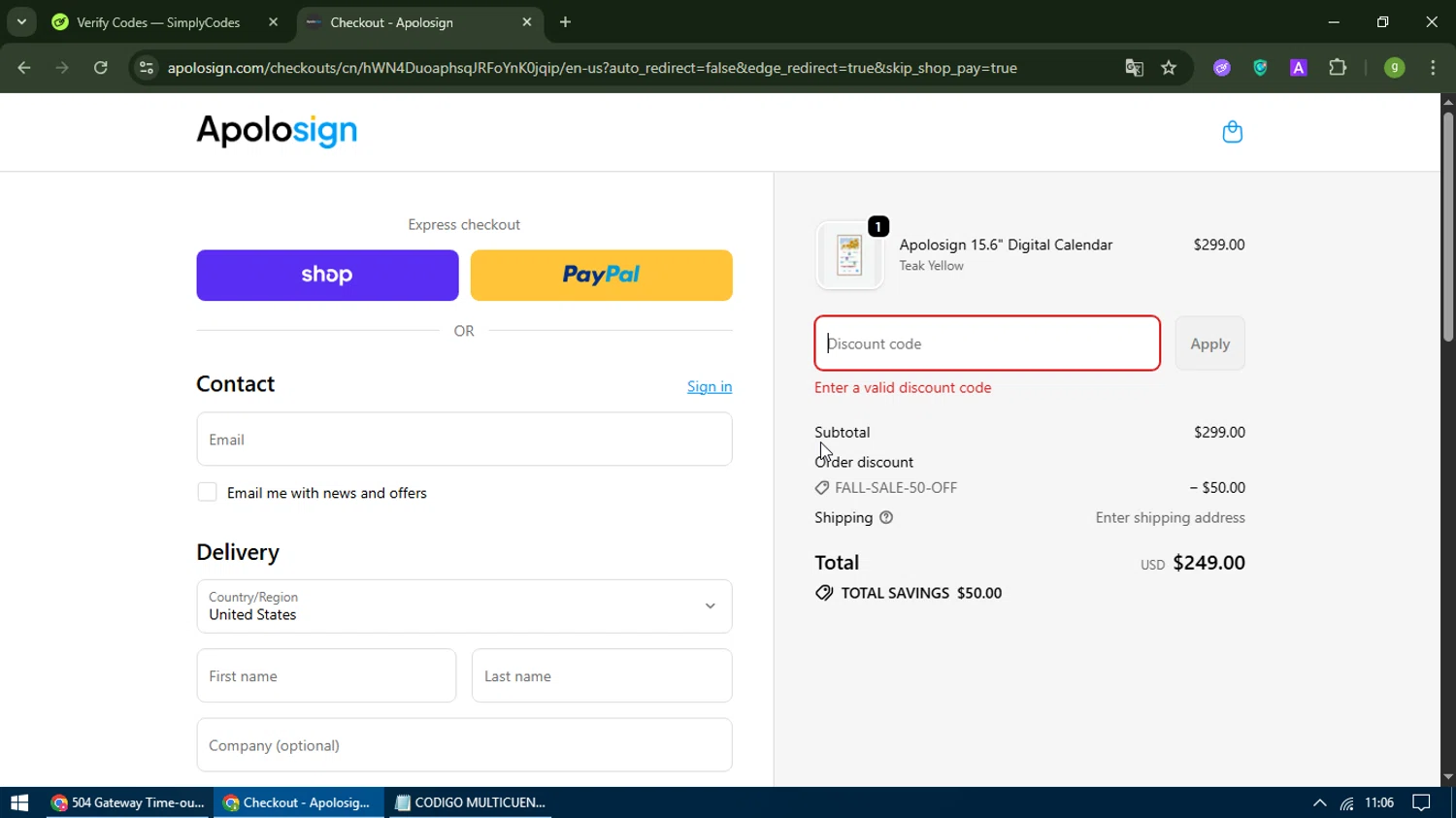This screenshot has width=1456, height=818.
Task: Open the network Wi-Fi tray icon
Action: (1347, 802)
